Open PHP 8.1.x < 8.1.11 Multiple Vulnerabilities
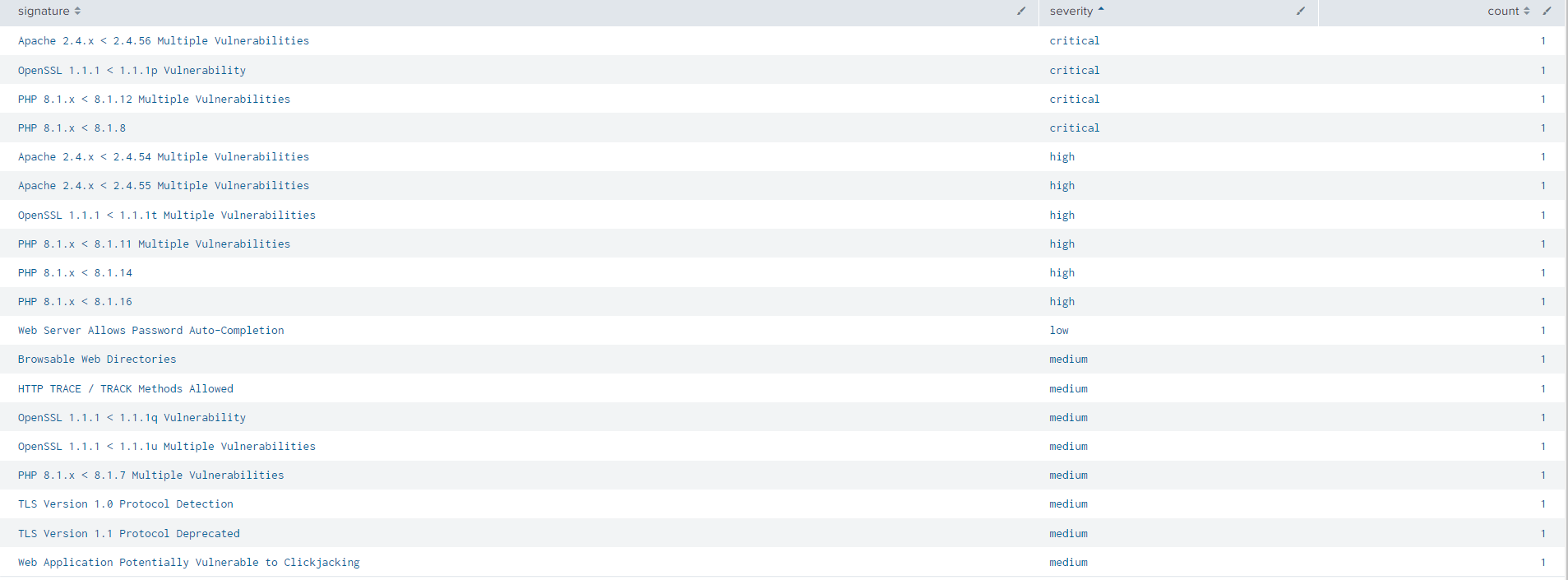Viewport: 1568px width, 580px height. [154, 244]
